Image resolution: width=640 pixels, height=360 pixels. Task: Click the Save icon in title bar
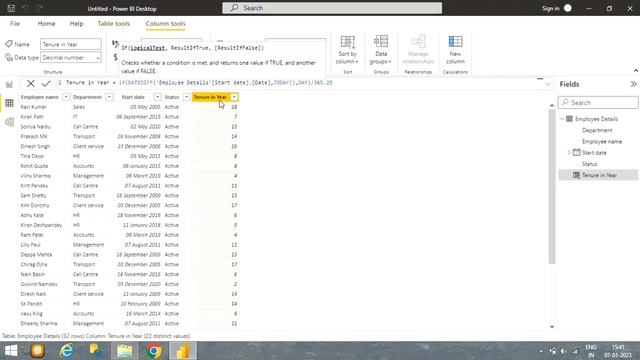[x=11, y=8]
